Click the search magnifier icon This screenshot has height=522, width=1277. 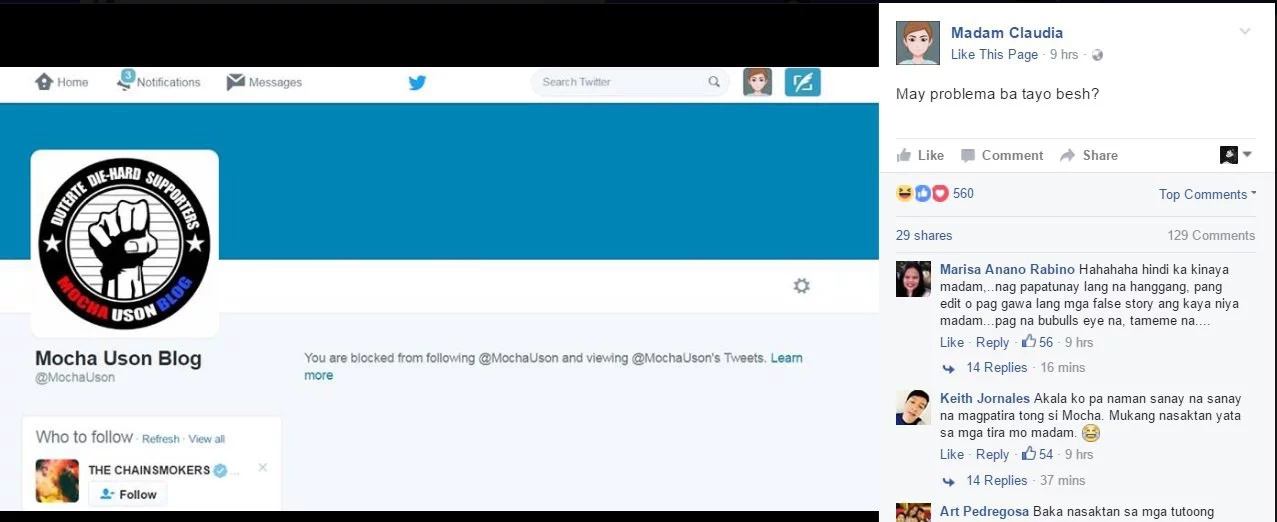[714, 82]
